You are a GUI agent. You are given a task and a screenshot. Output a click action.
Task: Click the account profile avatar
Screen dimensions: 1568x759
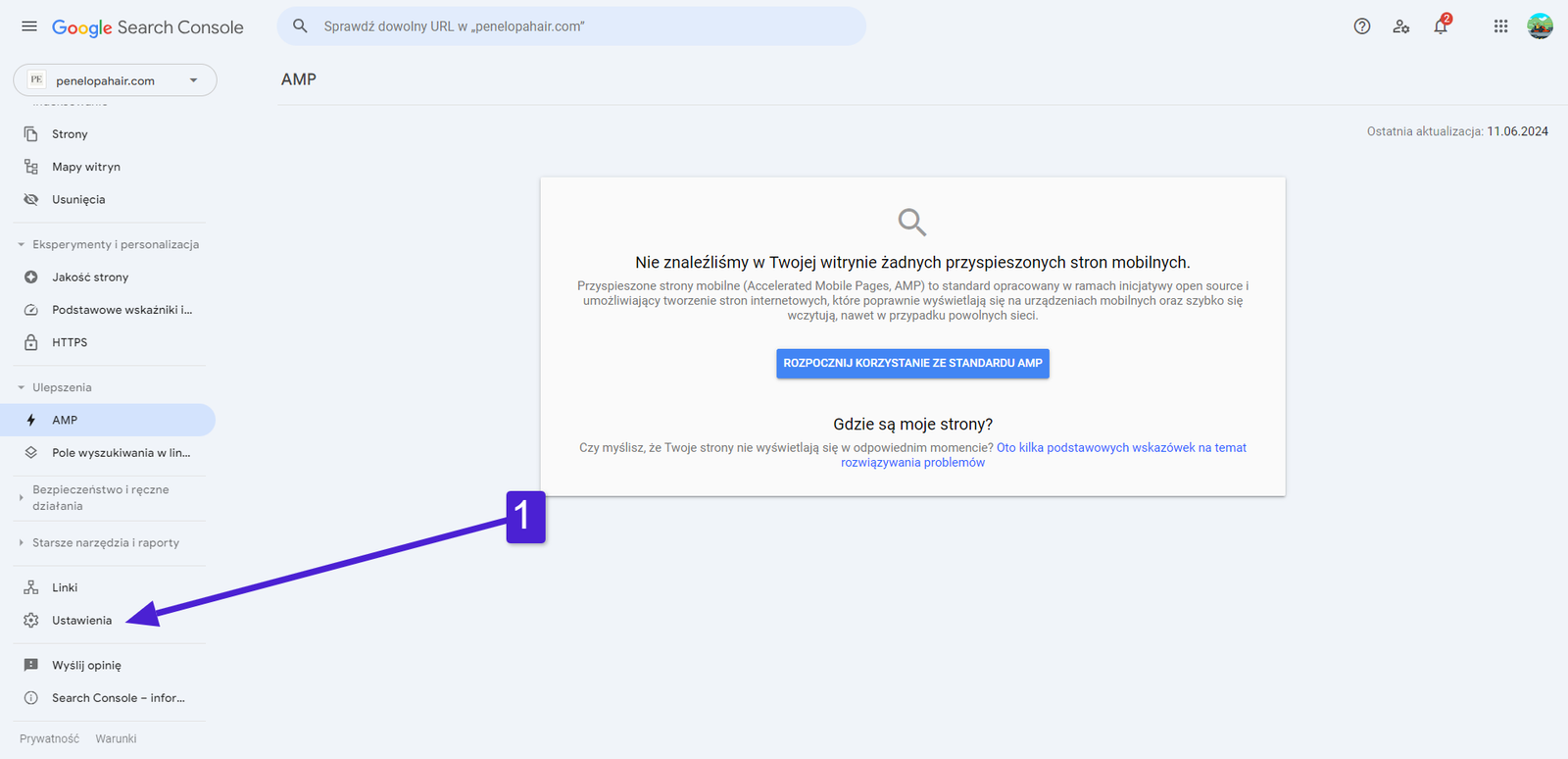(1540, 26)
